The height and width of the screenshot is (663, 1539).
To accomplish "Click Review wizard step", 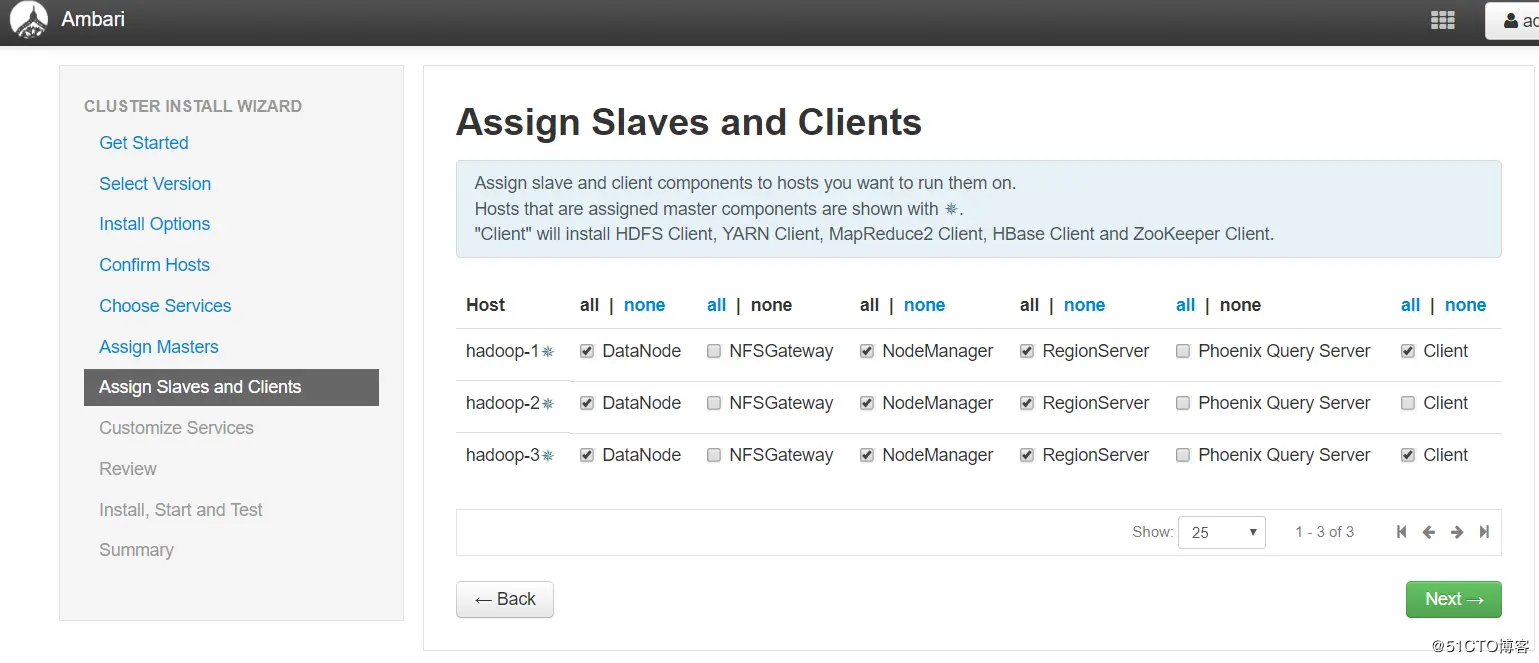I will coord(128,469).
